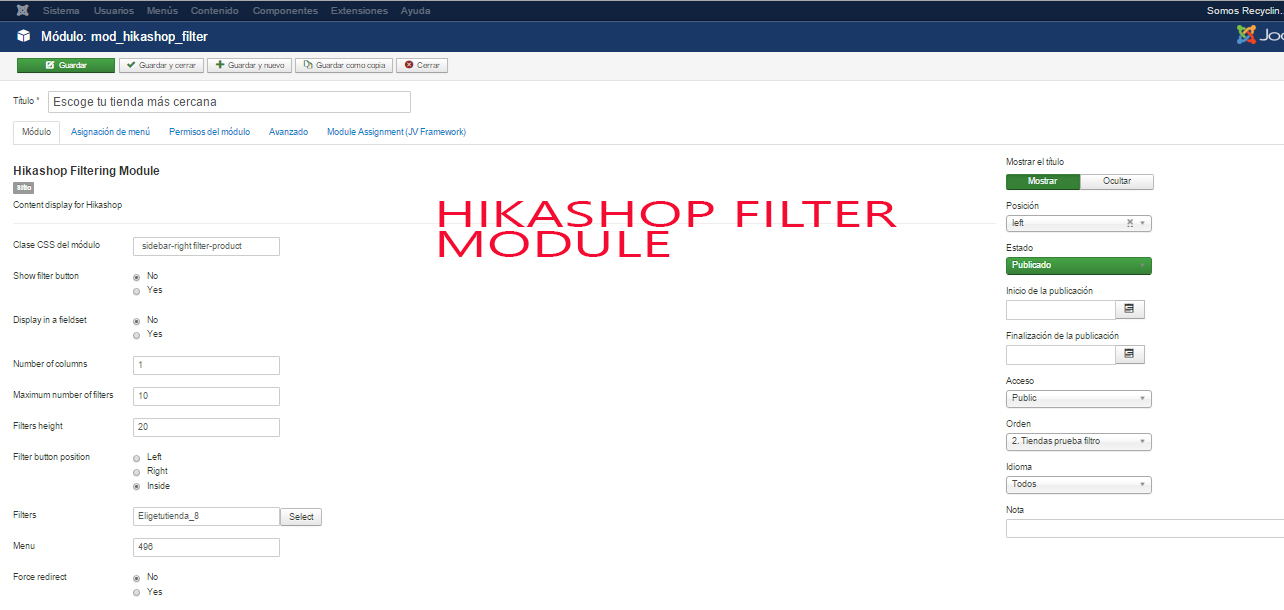Clear the 'left' position with the x icon

[1130, 223]
